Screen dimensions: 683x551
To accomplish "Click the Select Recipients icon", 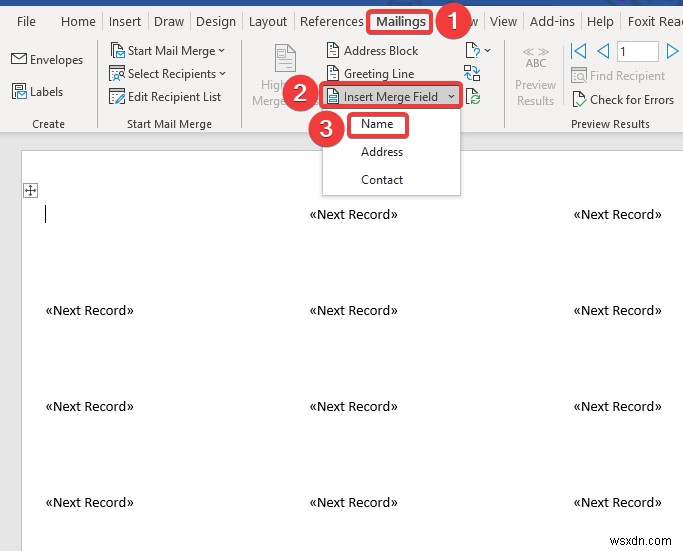I will (x=117, y=74).
